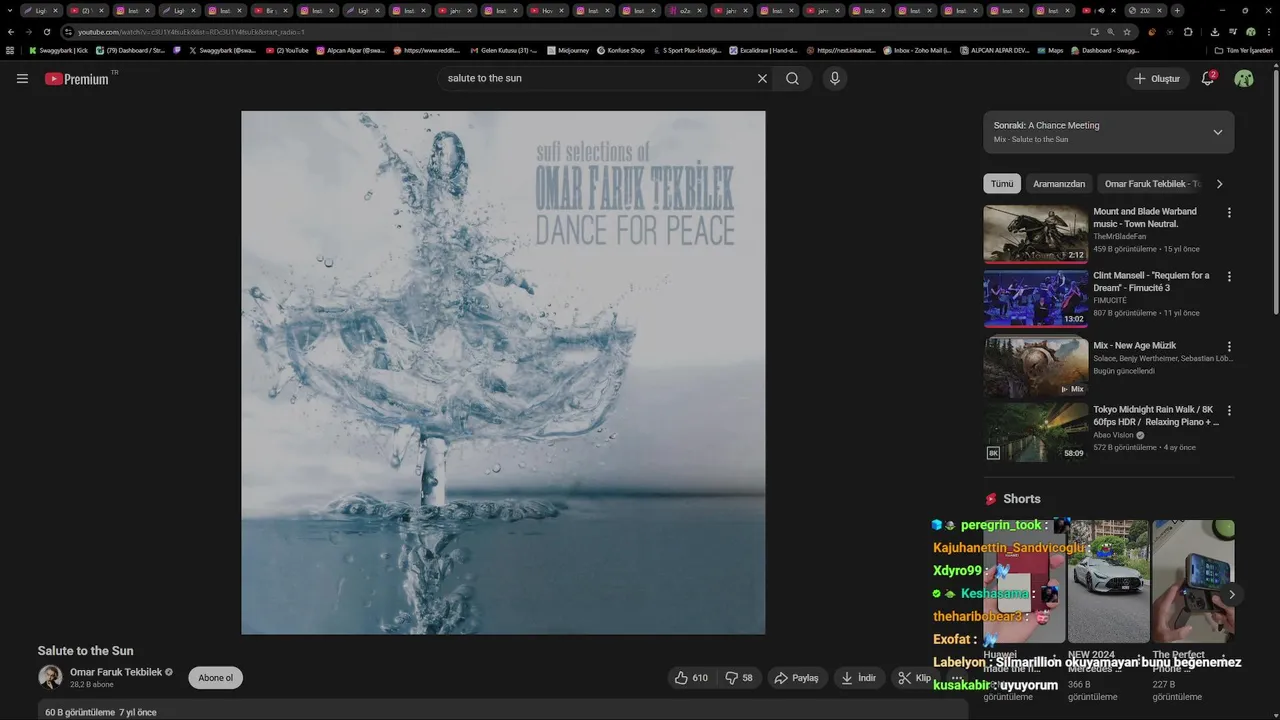Subscribe with the Abone ol button
Screen dimensions: 1280x720
(x=215, y=678)
